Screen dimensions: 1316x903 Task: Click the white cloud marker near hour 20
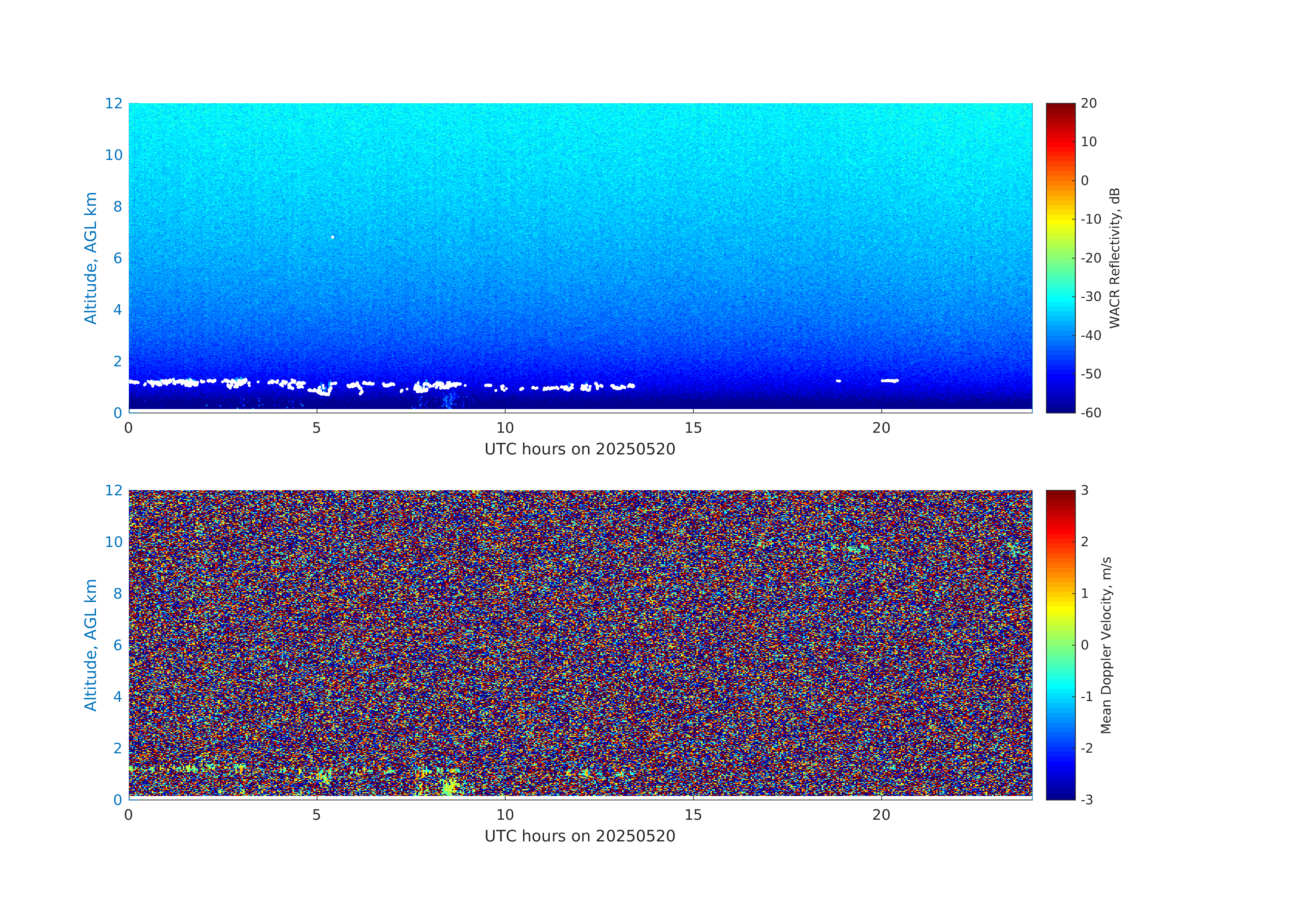(890, 380)
